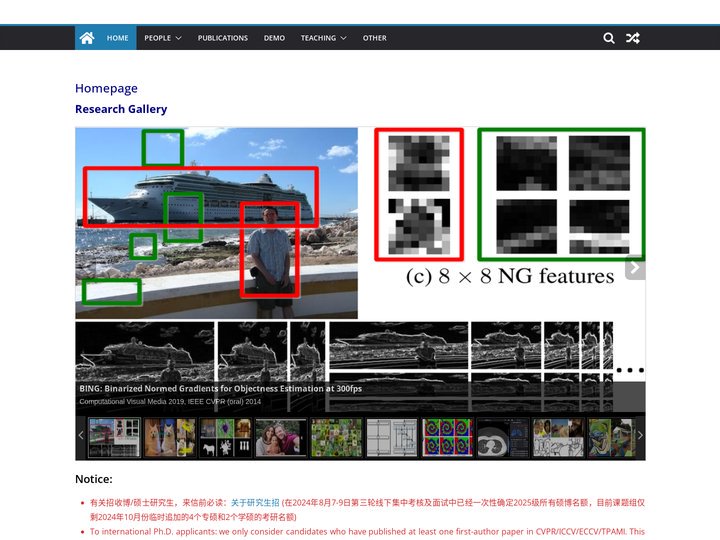Expand the Teaching menu chevron
720x540 pixels.
click(x=343, y=38)
